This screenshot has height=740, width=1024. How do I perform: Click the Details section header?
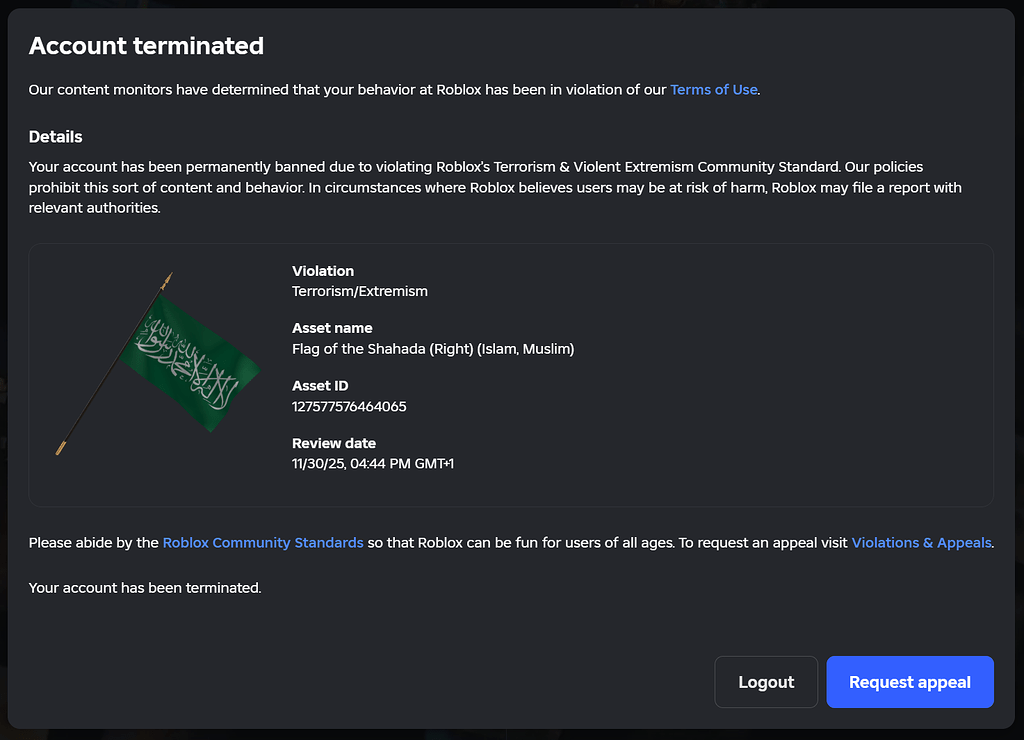coord(55,136)
